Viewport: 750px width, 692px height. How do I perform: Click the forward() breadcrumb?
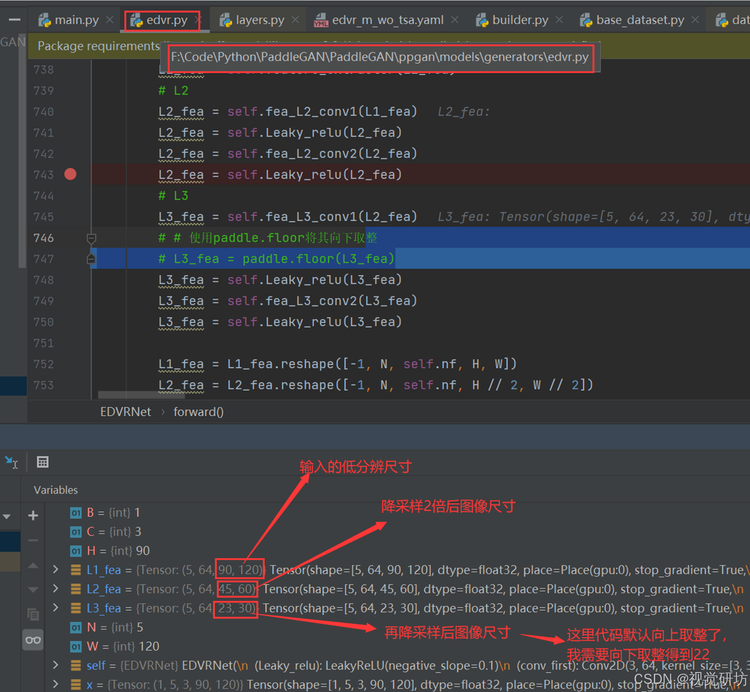tap(198, 412)
